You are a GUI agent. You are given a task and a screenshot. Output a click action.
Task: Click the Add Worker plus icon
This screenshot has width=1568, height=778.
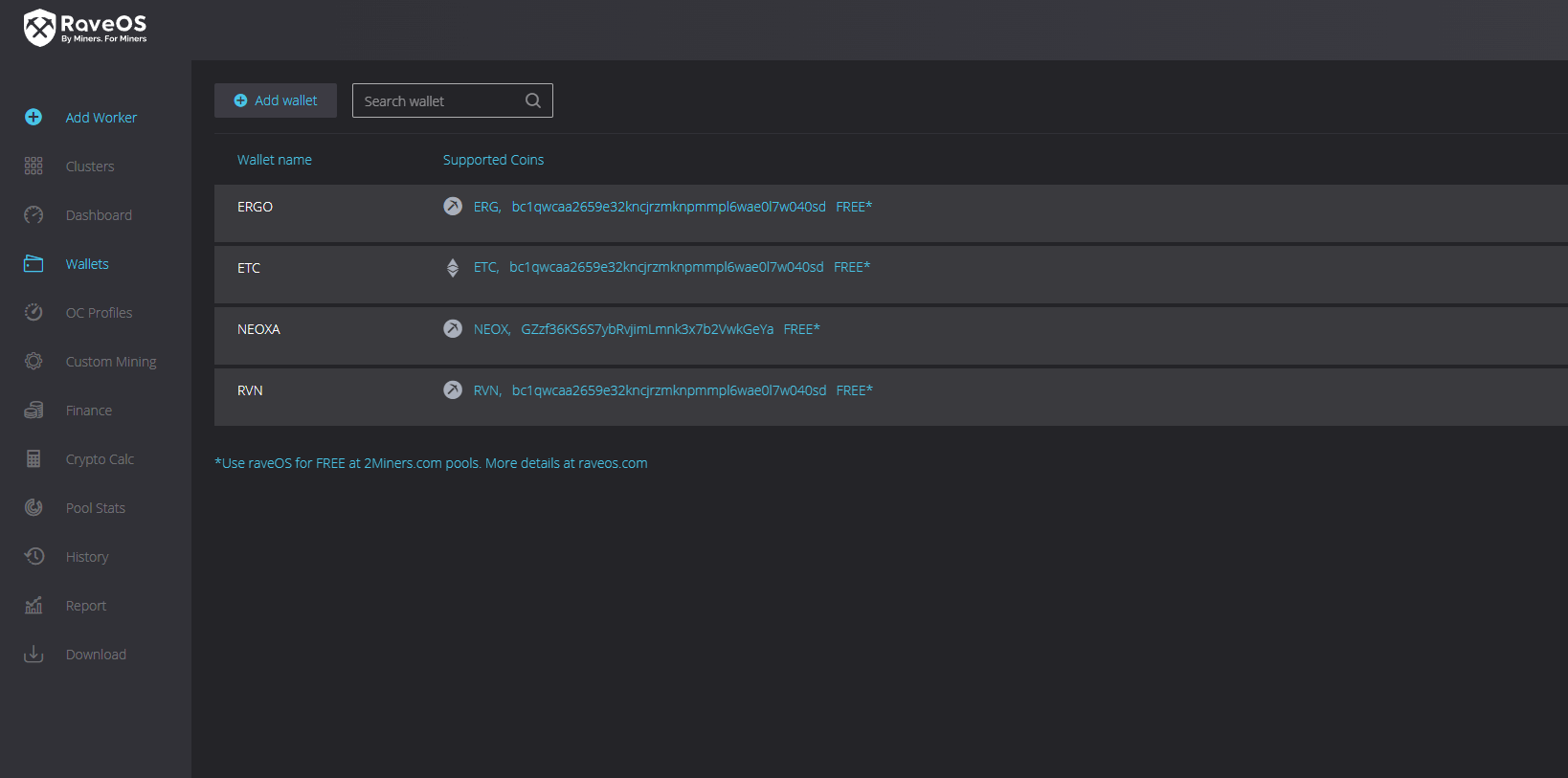pyautogui.click(x=34, y=117)
